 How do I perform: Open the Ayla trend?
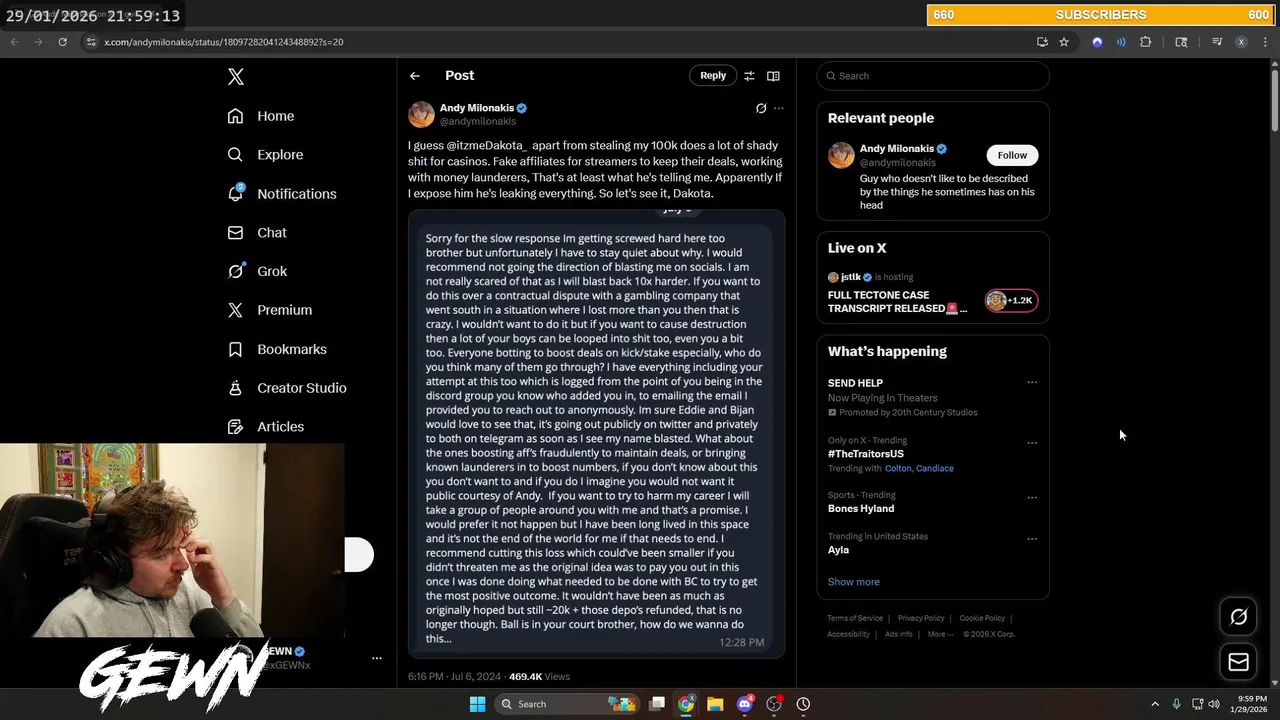(x=838, y=550)
